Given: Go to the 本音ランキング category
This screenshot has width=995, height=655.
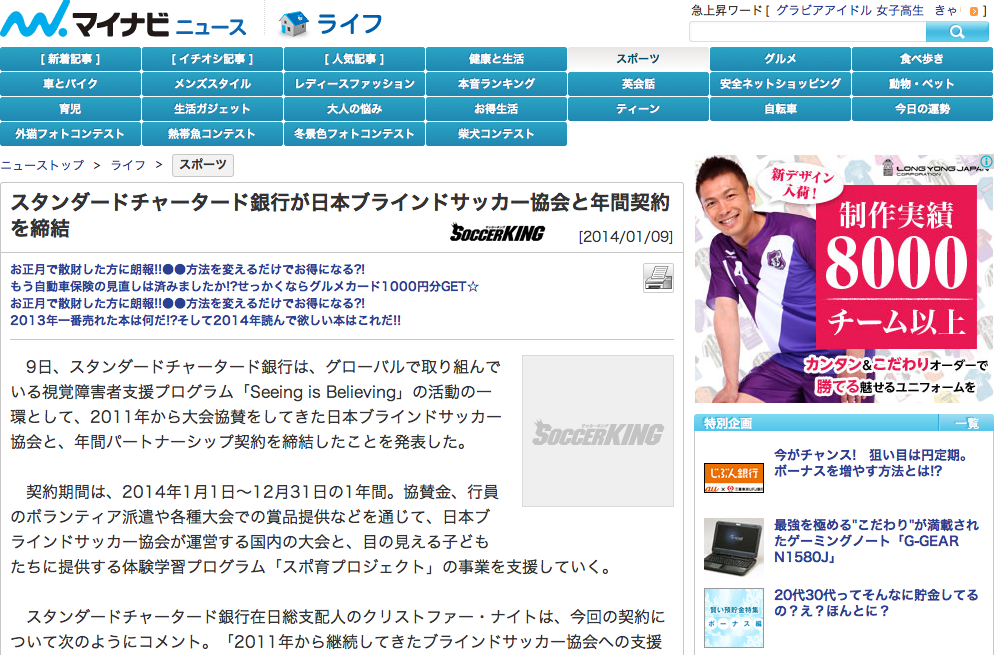Looking at the screenshot, I should point(496,84).
